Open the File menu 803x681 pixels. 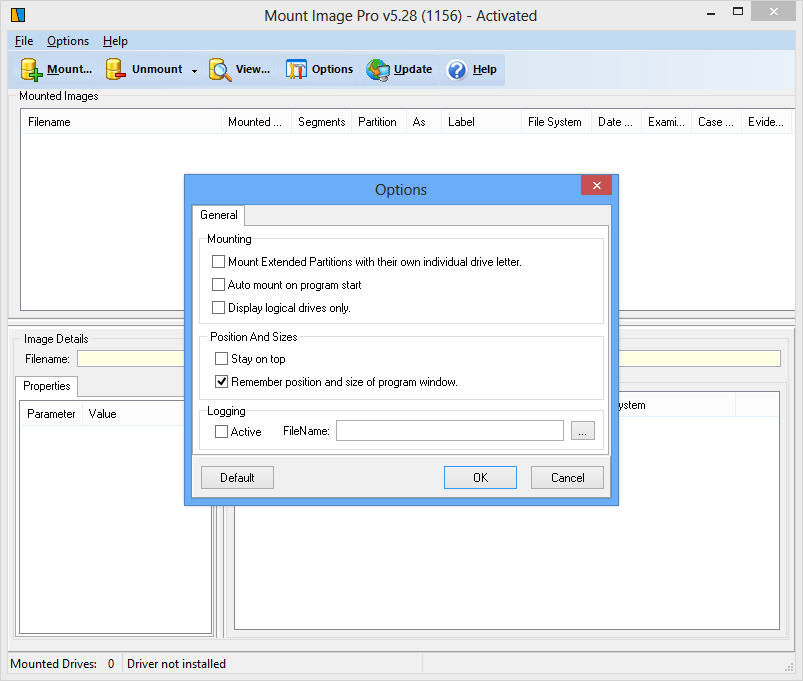[x=24, y=41]
